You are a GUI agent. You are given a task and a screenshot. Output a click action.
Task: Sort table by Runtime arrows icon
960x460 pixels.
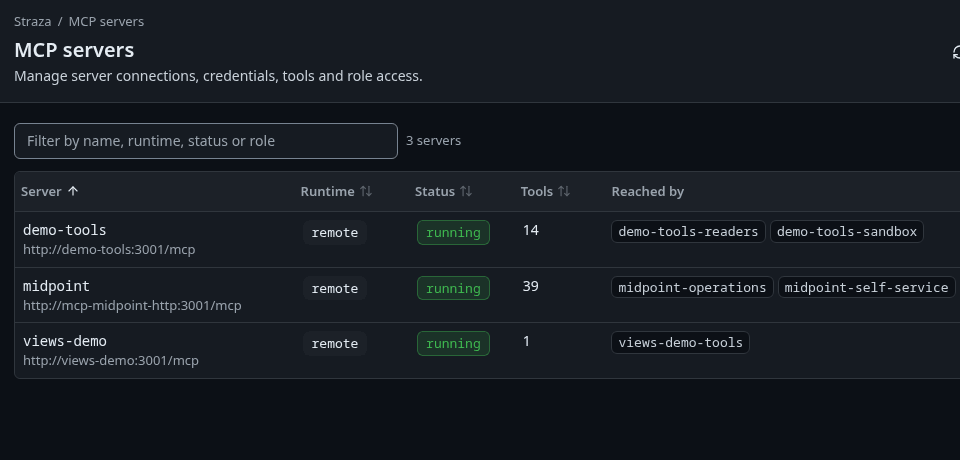pos(366,191)
